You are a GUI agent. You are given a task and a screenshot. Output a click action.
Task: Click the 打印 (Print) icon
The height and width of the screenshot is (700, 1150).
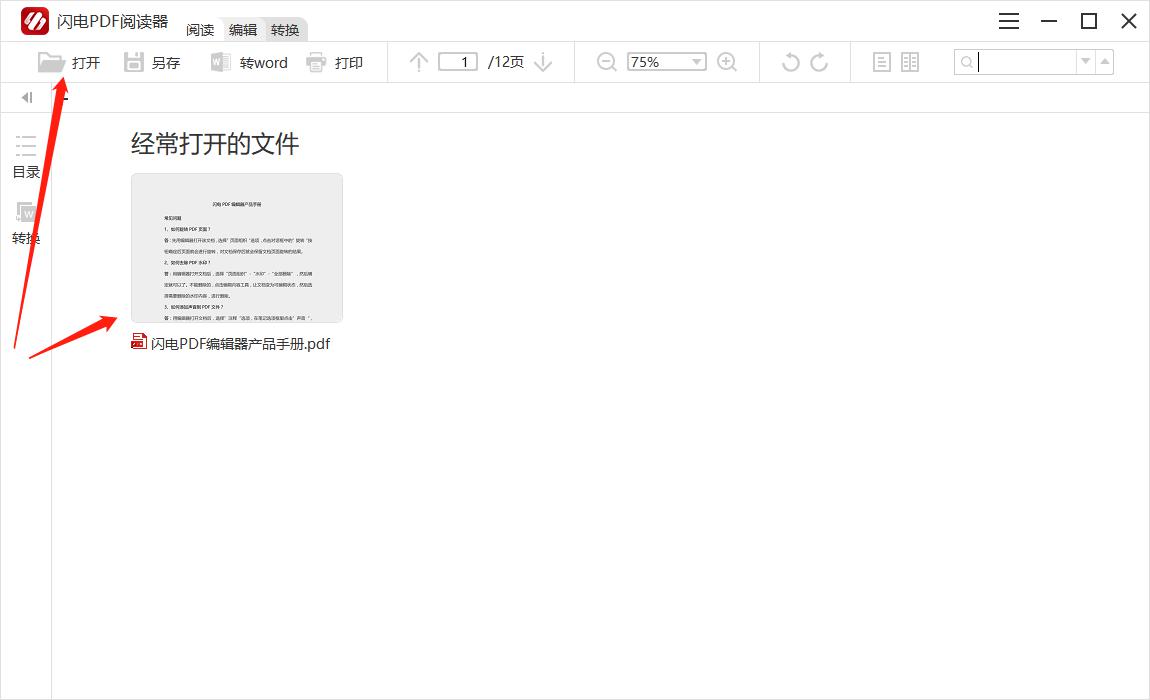[x=317, y=62]
